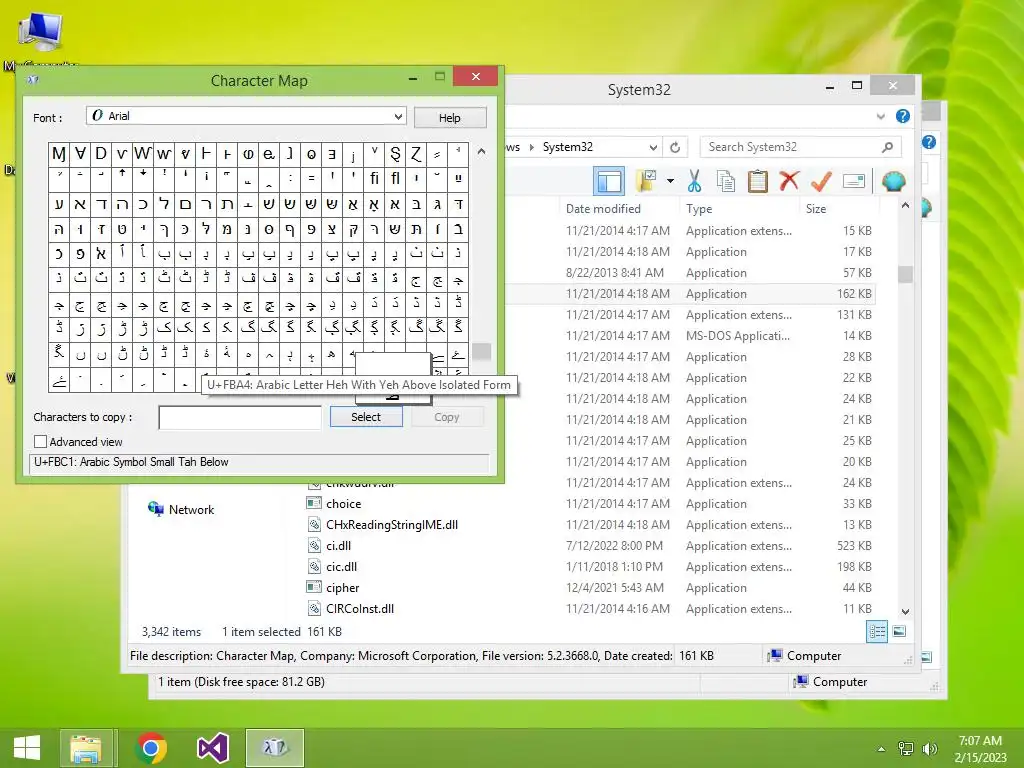Screen dimensions: 1024x768
Task: Click the Network icon in navigation pane
Action: 155,509
